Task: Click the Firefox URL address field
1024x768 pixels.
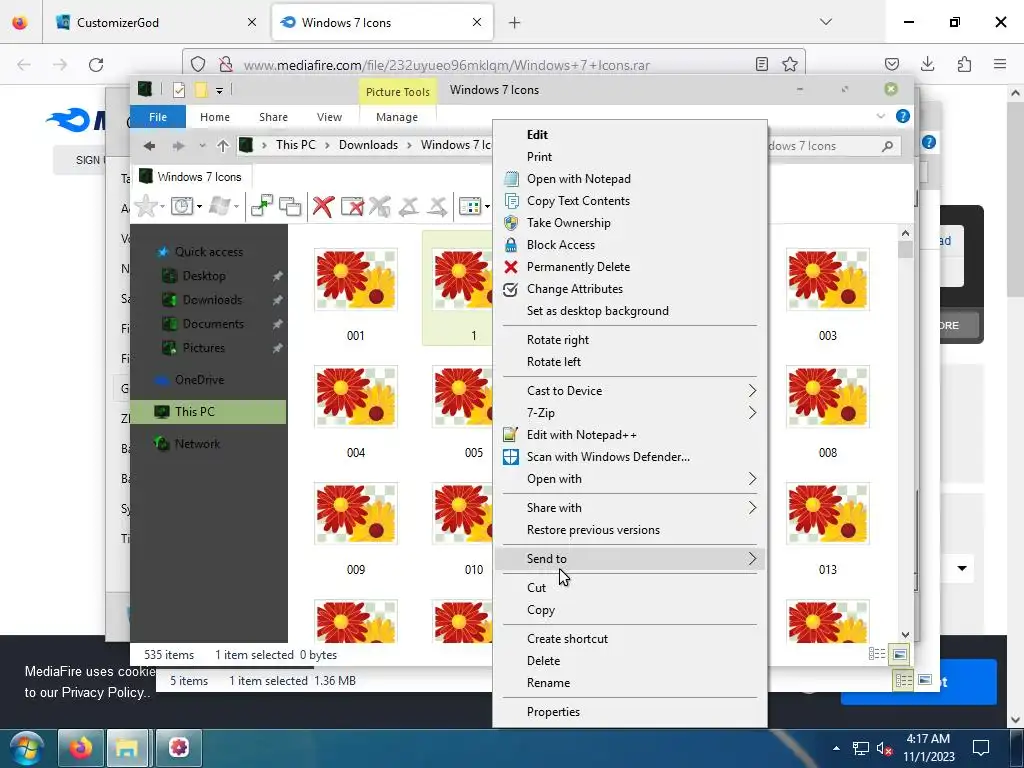Action: pyautogui.click(x=496, y=65)
